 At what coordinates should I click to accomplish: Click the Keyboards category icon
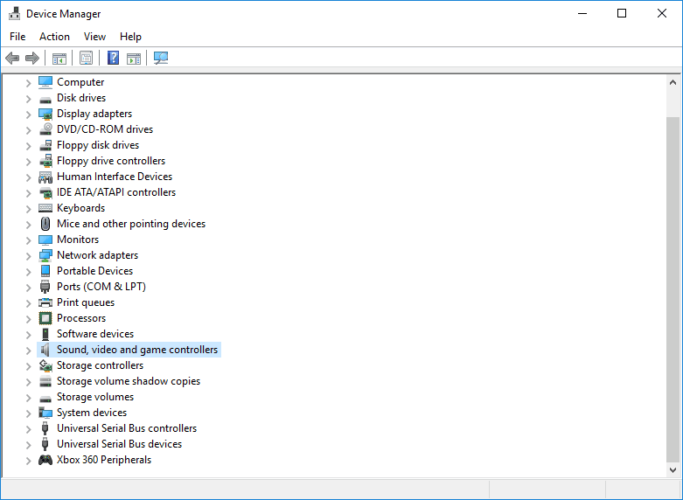(x=45, y=208)
